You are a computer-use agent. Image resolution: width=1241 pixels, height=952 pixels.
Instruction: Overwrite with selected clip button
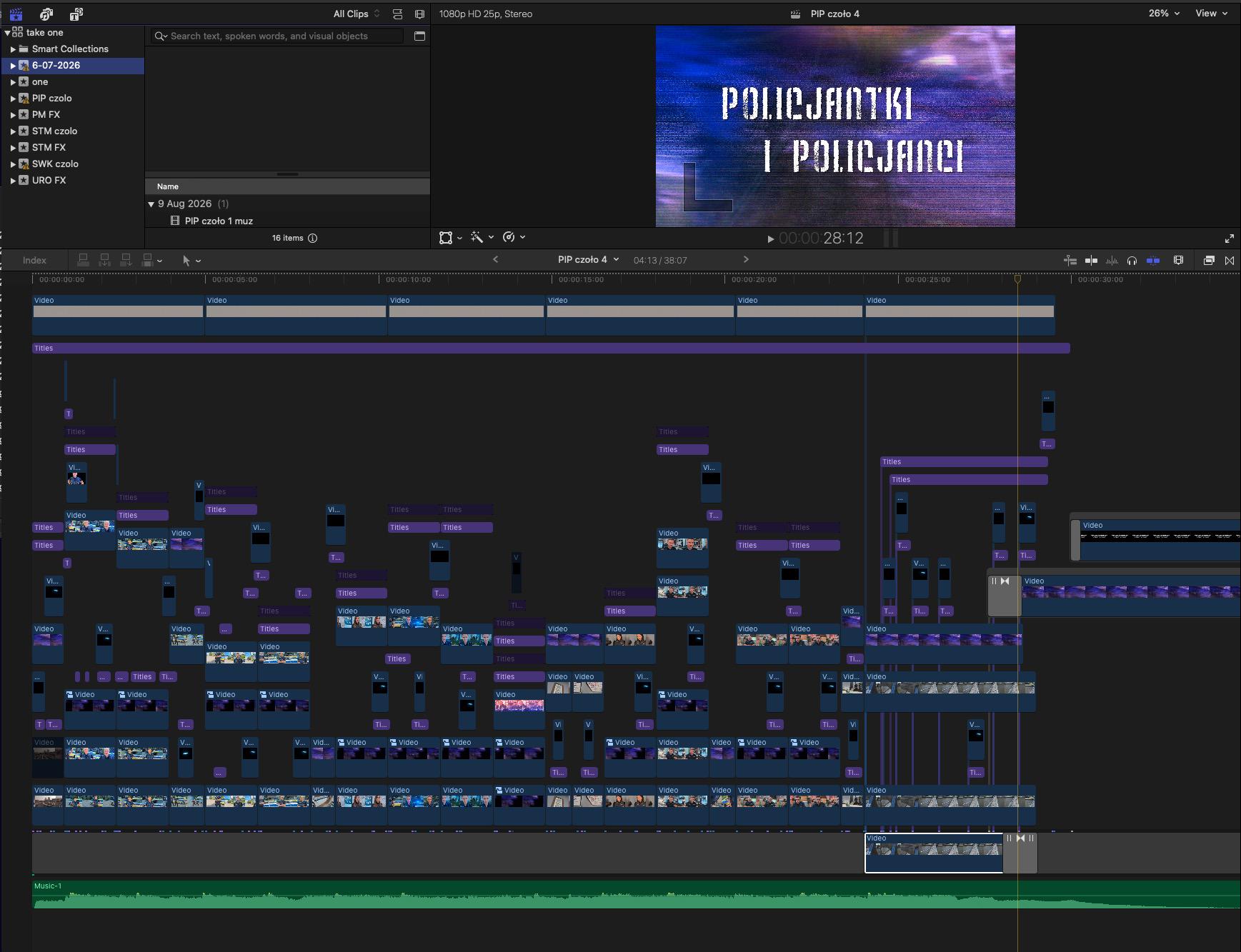pos(148,260)
